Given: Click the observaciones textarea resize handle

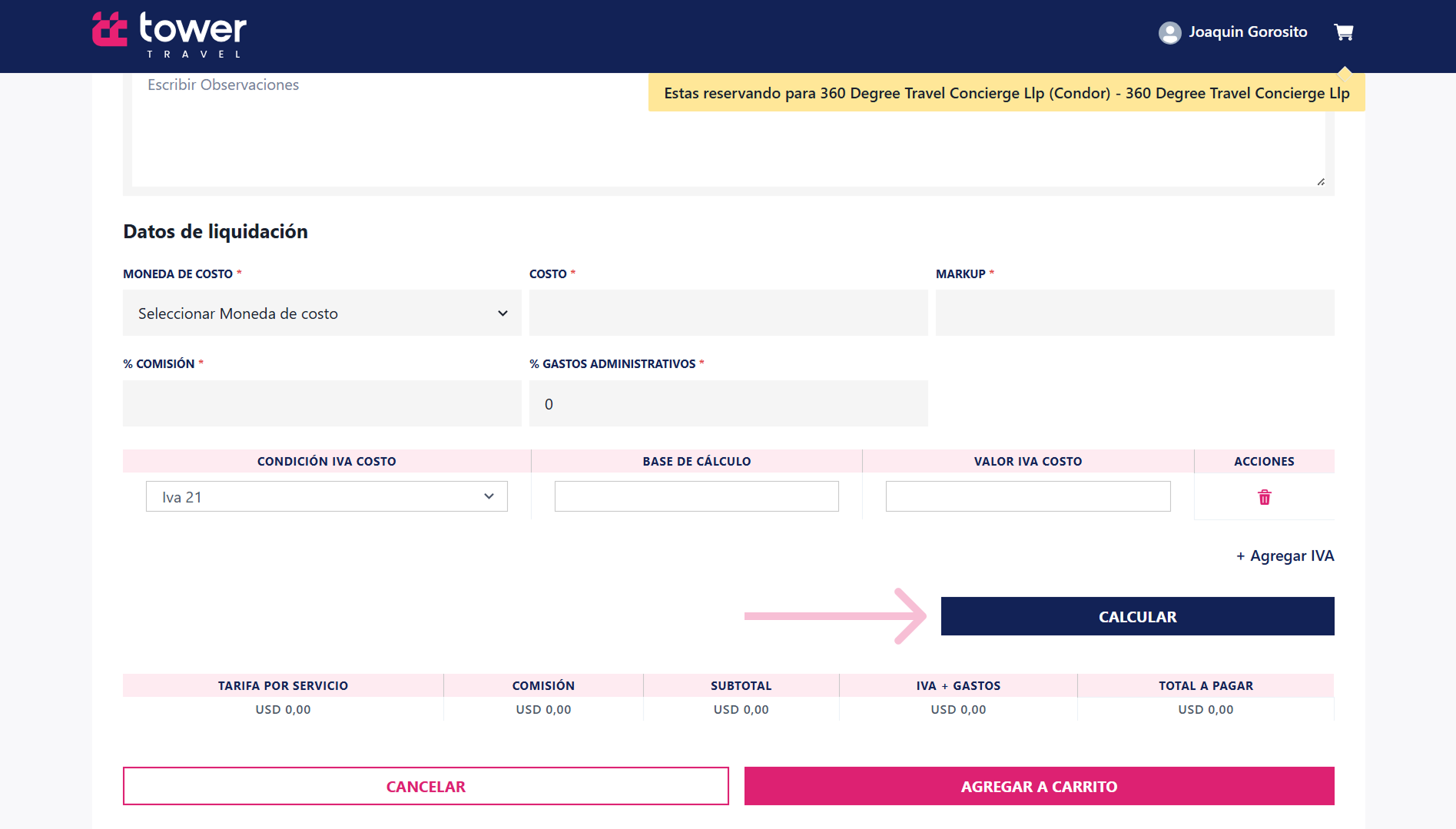Looking at the screenshot, I should [1320, 182].
